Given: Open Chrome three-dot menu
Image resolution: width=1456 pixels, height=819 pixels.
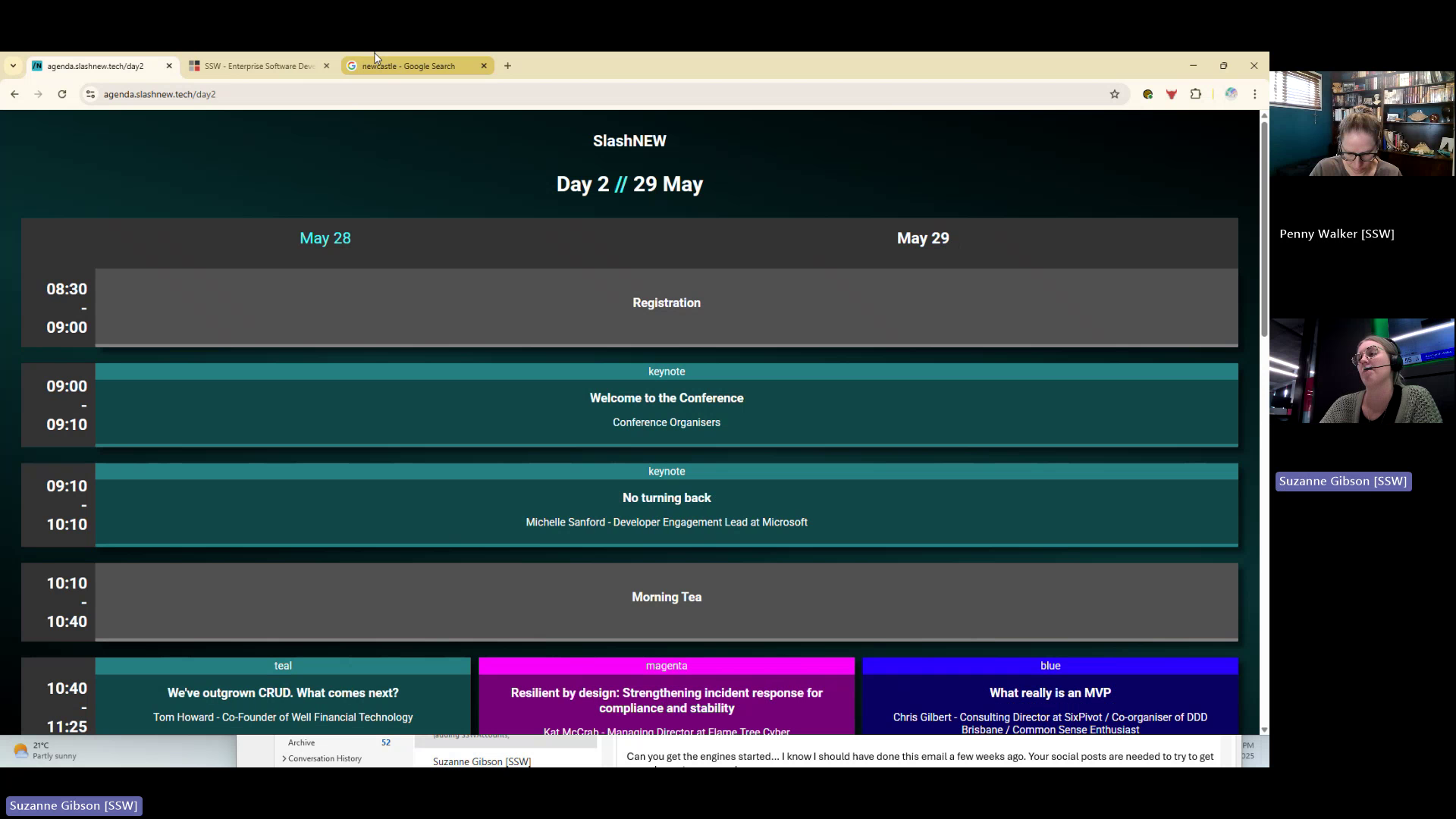Looking at the screenshot, I should pos(1255,94).
